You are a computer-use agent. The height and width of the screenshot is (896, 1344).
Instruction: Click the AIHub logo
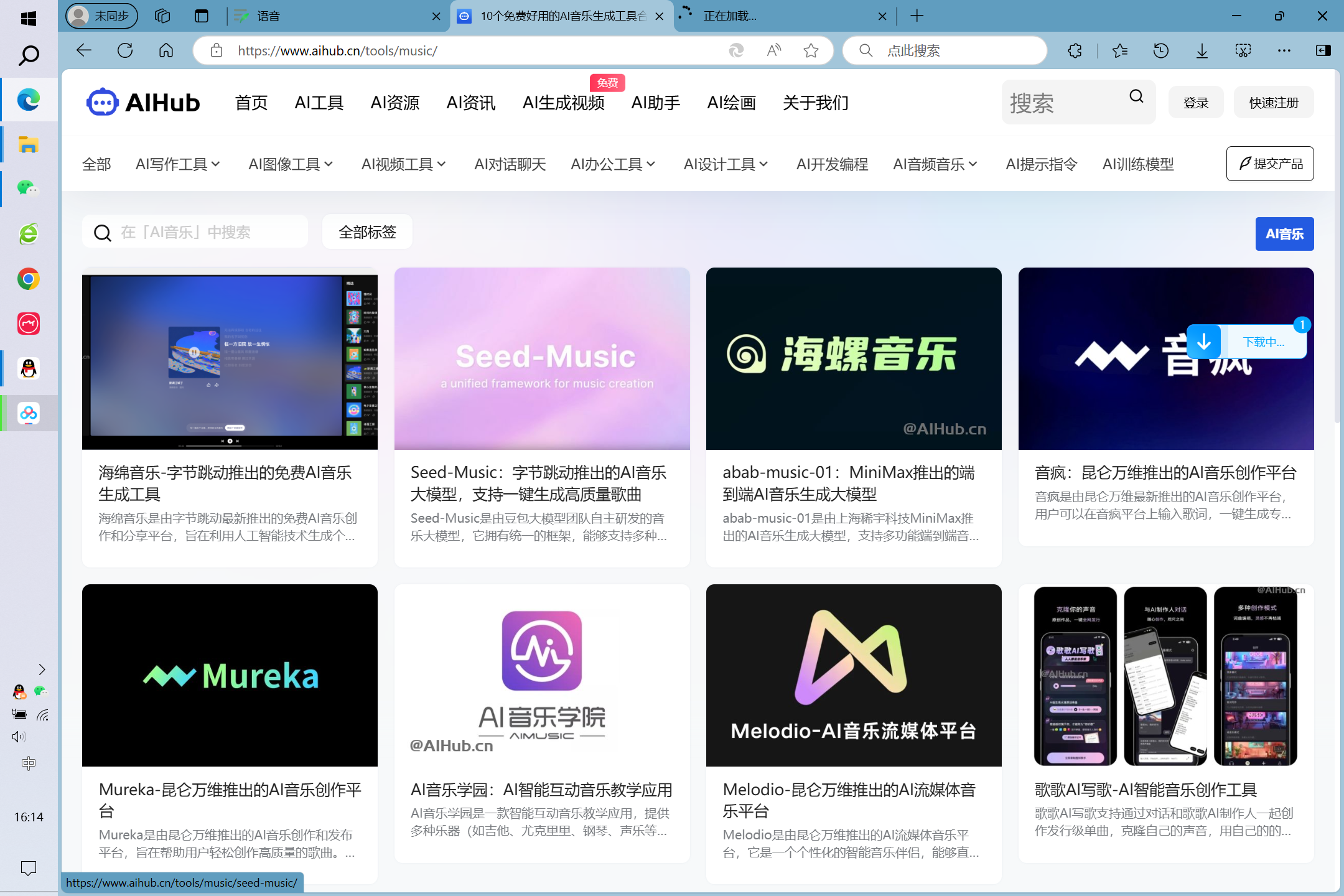point(143,102)
